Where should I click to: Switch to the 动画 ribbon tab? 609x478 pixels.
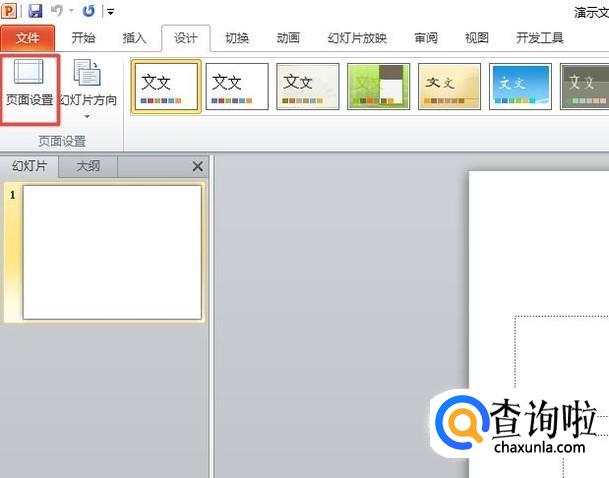pyautogui.click(x=288, y=38)
